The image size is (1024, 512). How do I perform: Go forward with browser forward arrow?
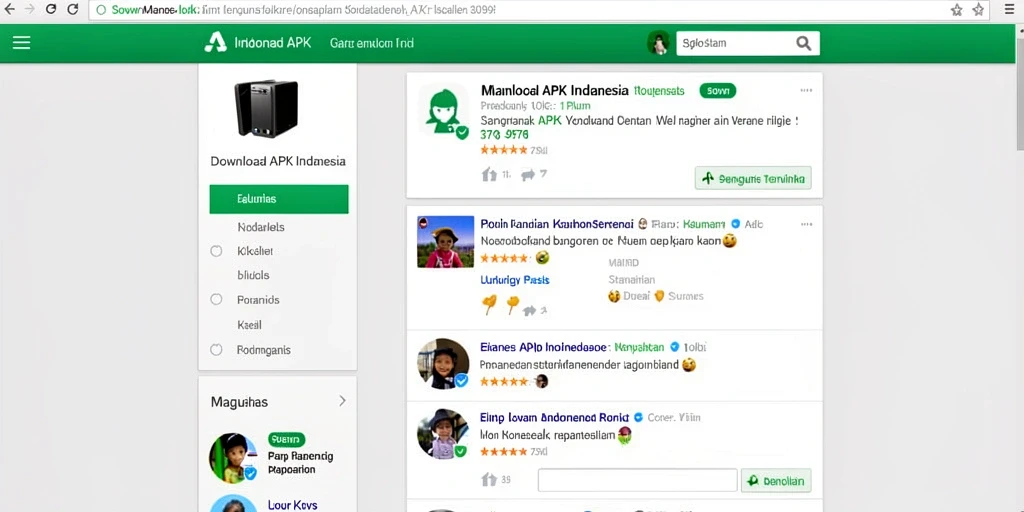30,10
